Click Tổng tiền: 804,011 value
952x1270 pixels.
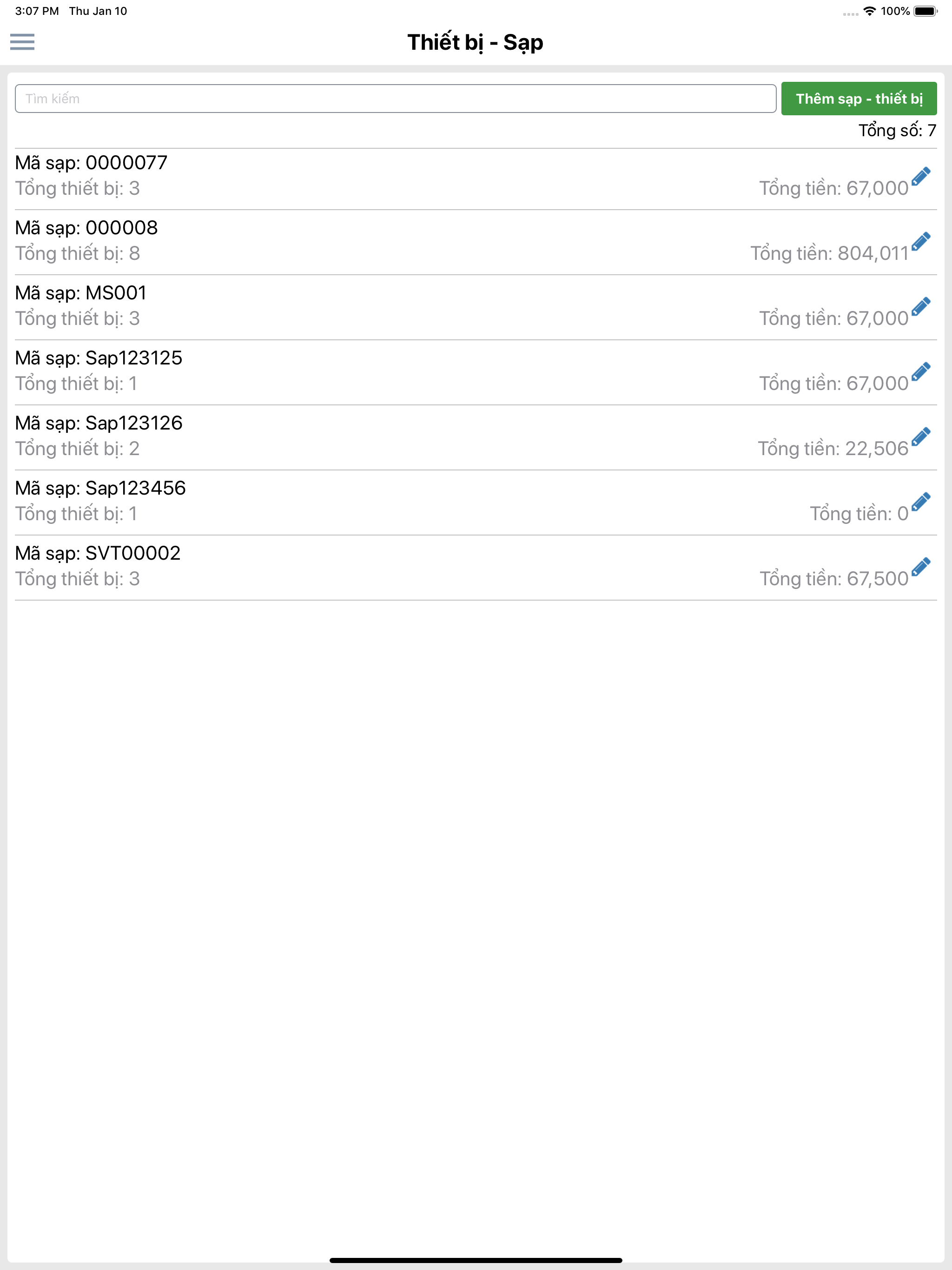[830, 253]
